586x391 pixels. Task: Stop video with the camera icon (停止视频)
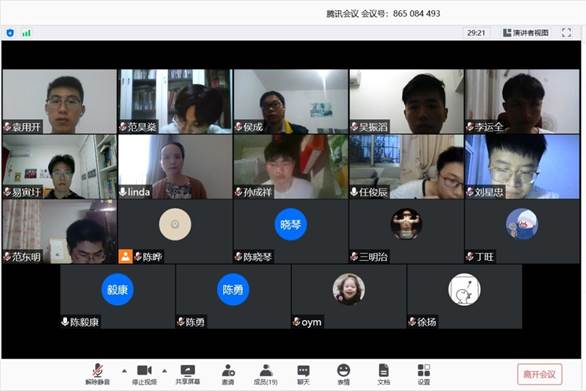[x=144, y=374]
